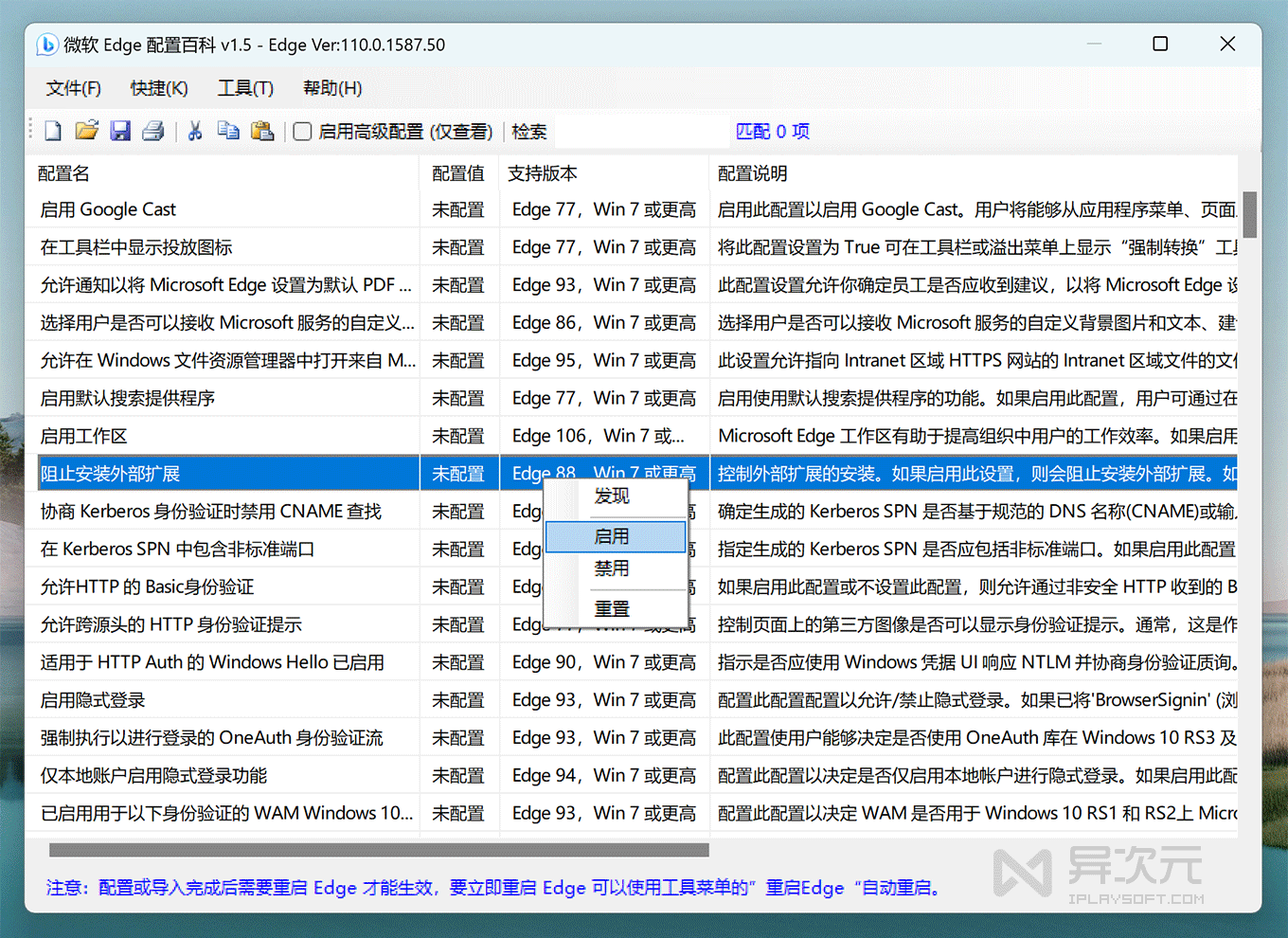
Task: Click the Save floppy disk icon
Action: [x=120, y=131]
